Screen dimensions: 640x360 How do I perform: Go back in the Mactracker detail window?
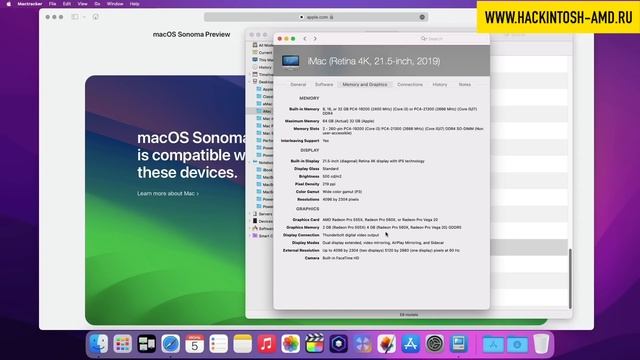(x=305, y=38)
